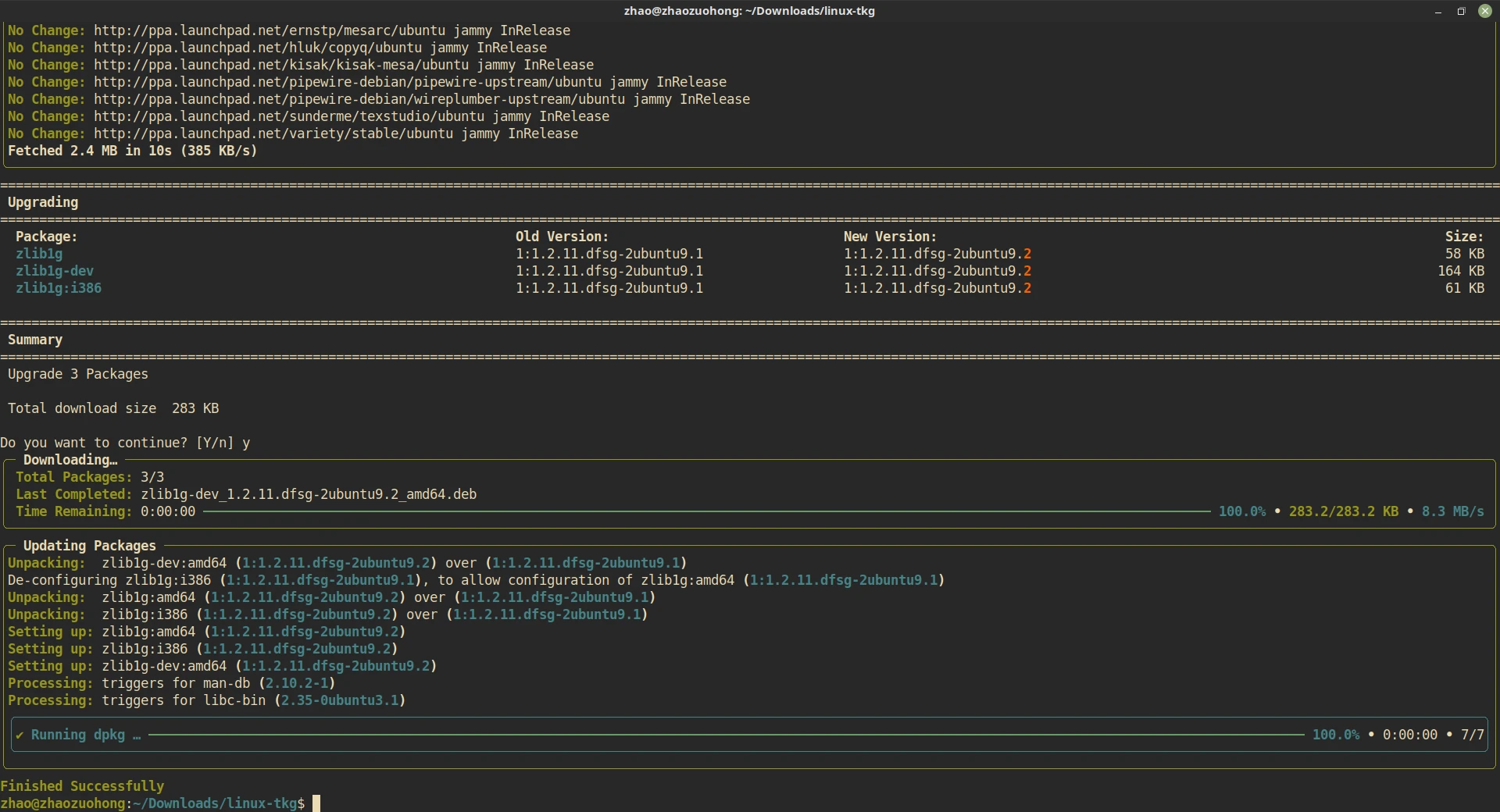Maximize the terminal window
The image size is (1500, 812).
click(1461, 11)
